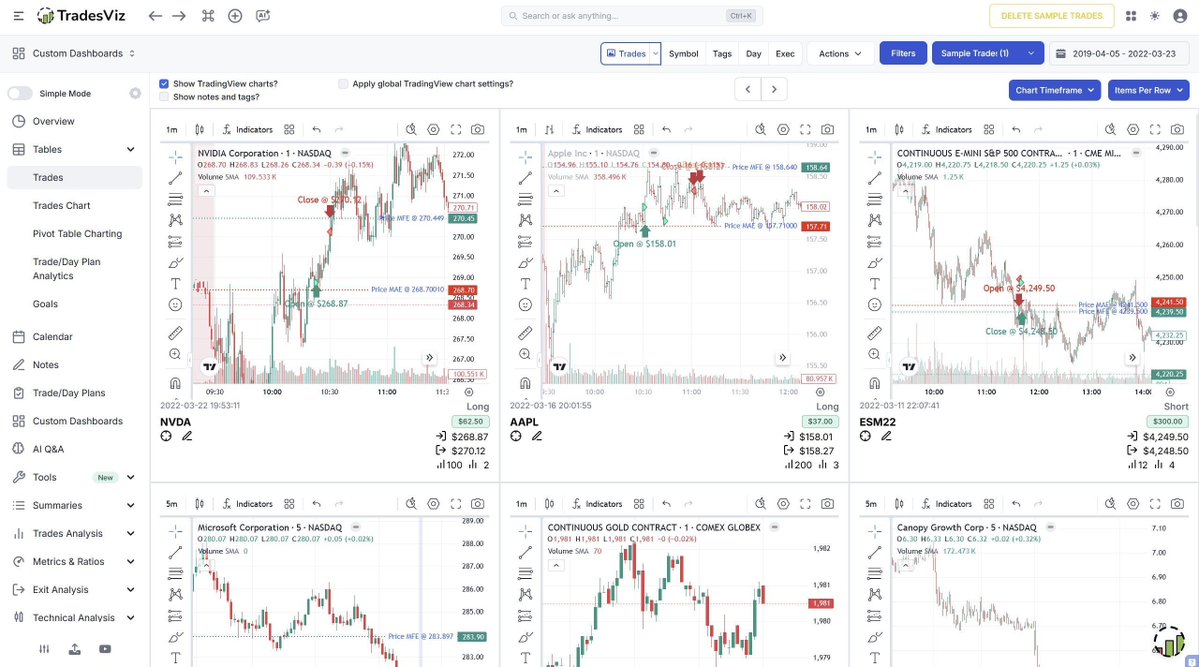Expand the Summaries sidebar section
1199x667 pixels.
(x=131, y=506)
